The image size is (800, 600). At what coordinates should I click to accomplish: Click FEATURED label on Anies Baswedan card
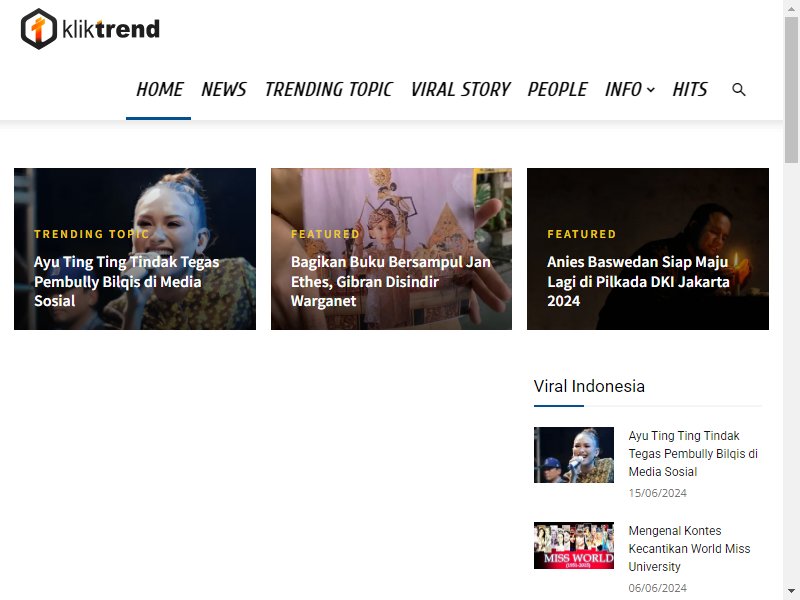coord(582,234)
